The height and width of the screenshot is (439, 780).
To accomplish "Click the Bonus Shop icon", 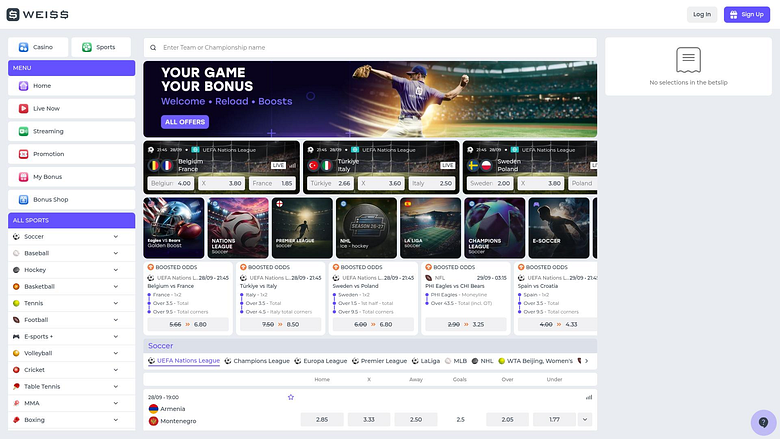I will pos(23,199).
